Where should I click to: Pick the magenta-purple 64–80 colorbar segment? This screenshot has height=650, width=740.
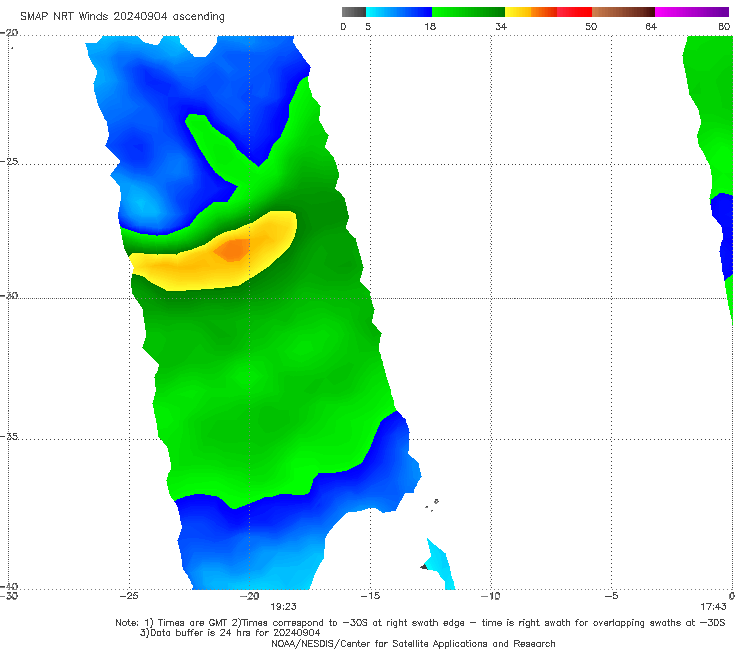pyautogui.click(x=692, y=12)
